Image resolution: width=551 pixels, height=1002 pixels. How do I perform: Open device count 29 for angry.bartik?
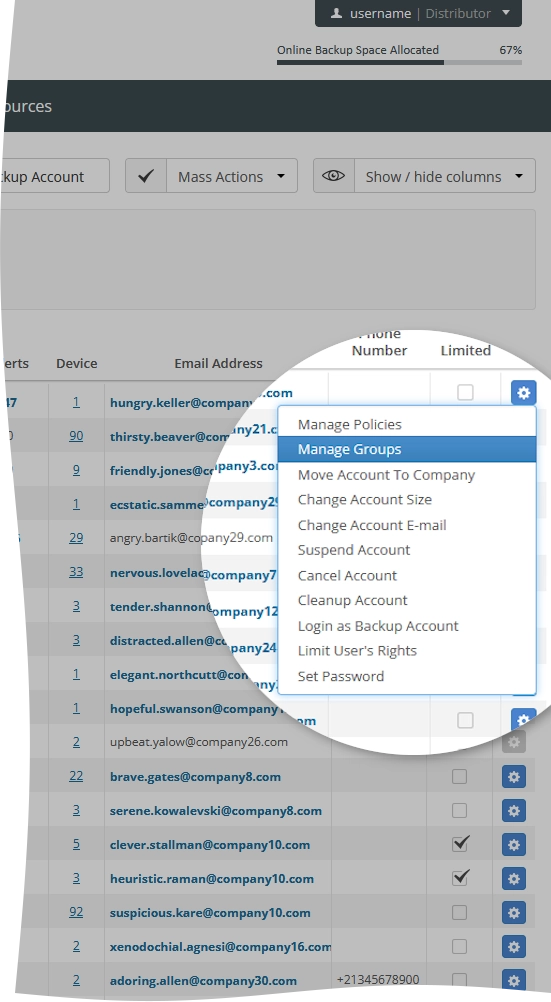click(x=76, y=537)
